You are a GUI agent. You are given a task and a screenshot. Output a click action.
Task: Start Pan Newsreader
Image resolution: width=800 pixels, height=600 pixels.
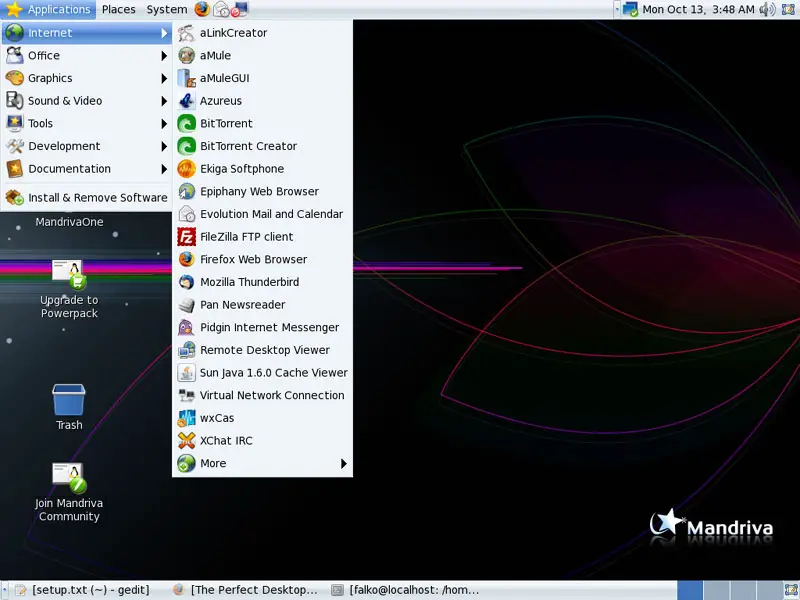point(262,305)
